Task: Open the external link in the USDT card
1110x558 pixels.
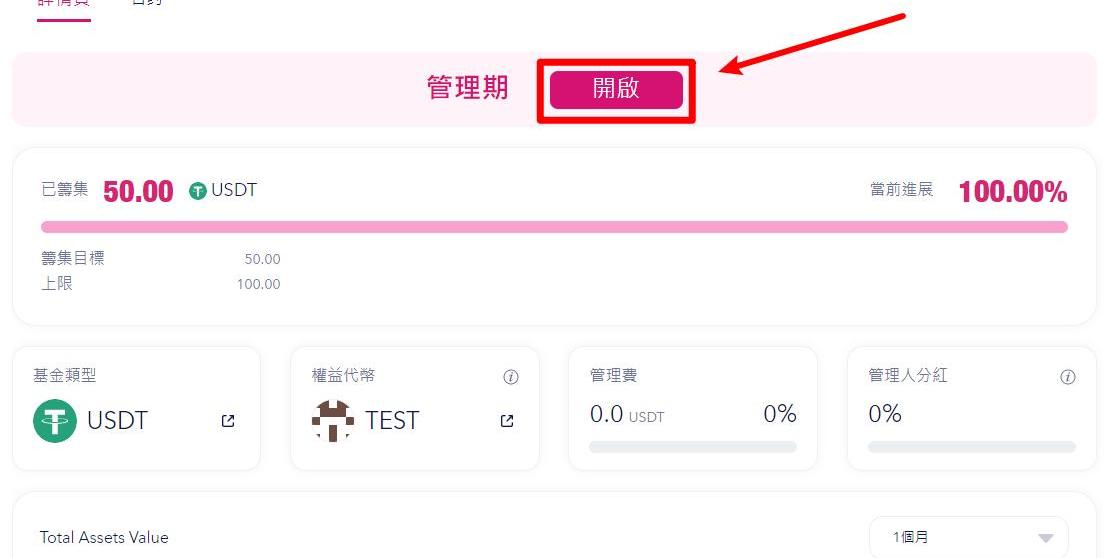Action: coord(228,421)
